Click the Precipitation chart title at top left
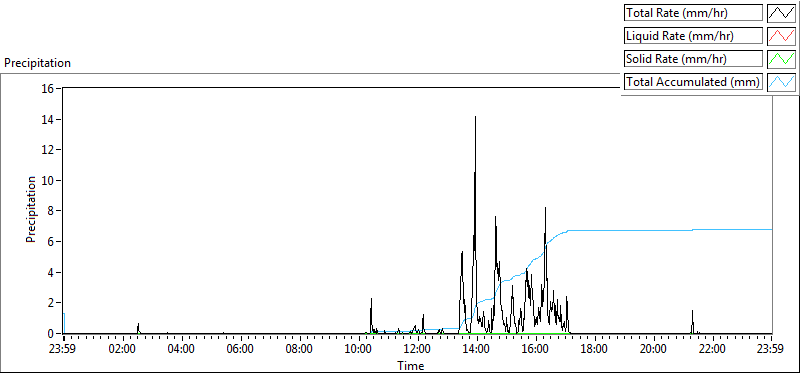 click(x=37, y=63)
